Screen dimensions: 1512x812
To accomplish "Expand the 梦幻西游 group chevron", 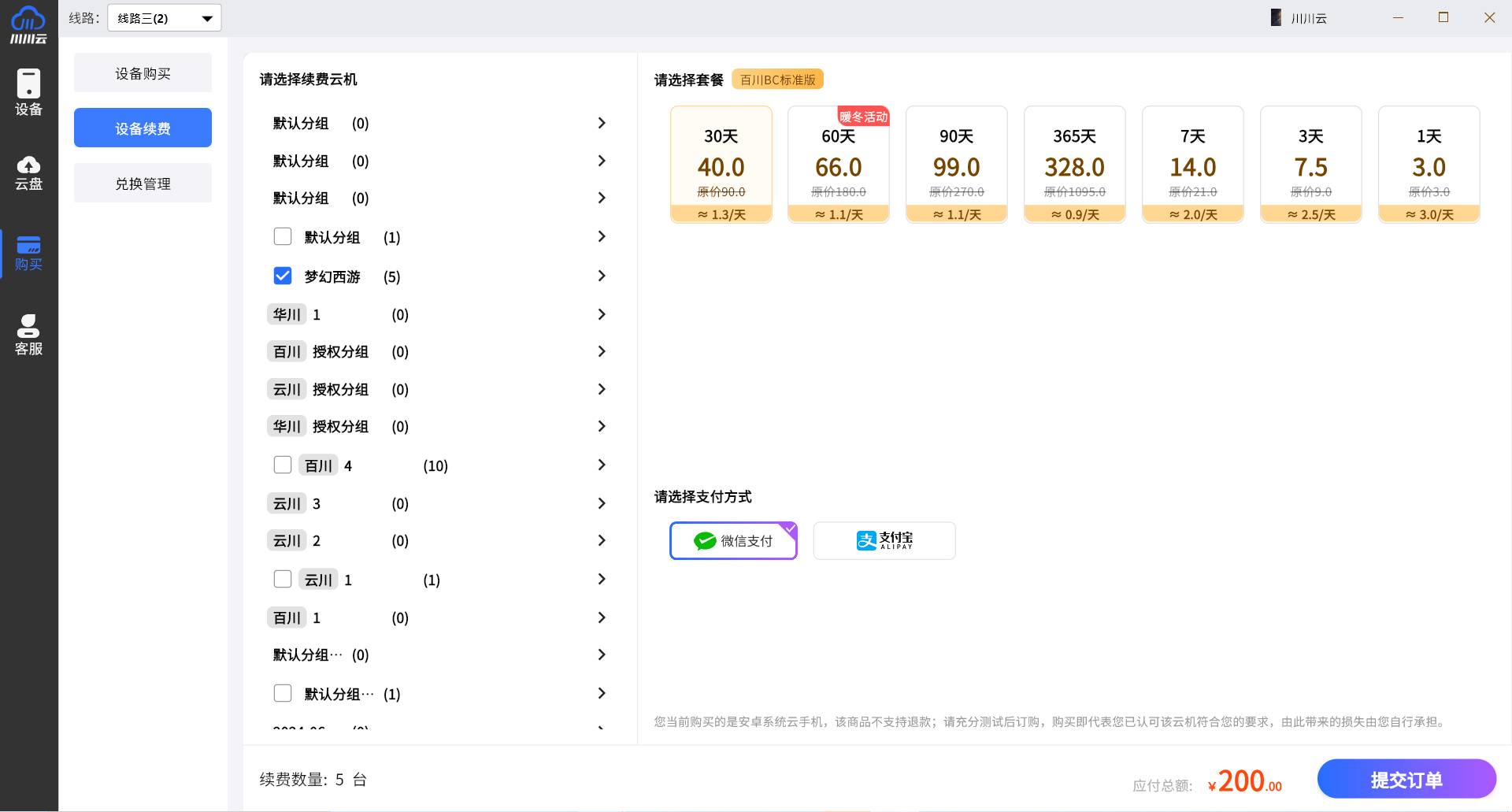I will pos(602,276).
